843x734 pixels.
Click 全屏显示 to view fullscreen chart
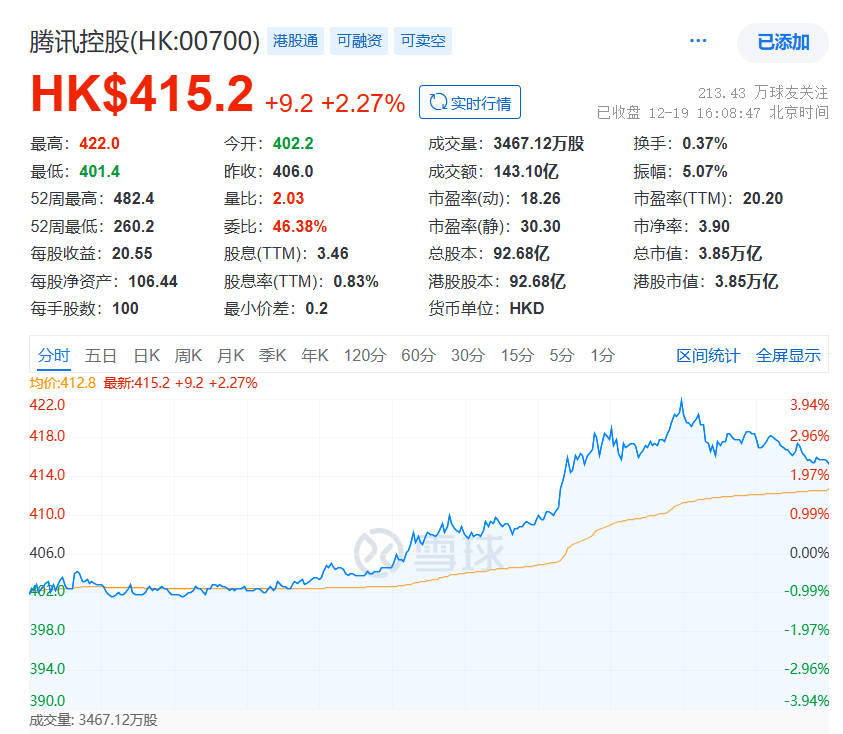tap(788, 355)
